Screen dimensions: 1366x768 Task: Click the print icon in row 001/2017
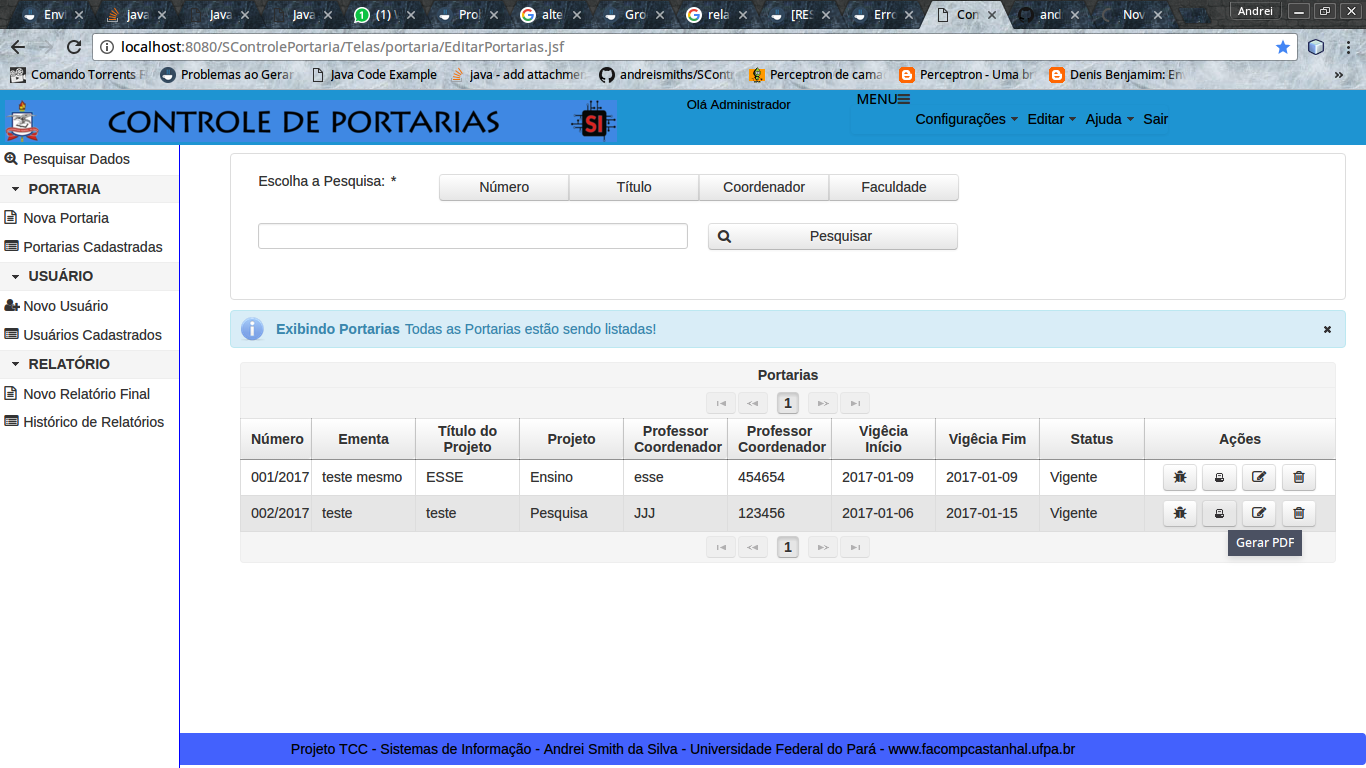(x=1219, y=477)
